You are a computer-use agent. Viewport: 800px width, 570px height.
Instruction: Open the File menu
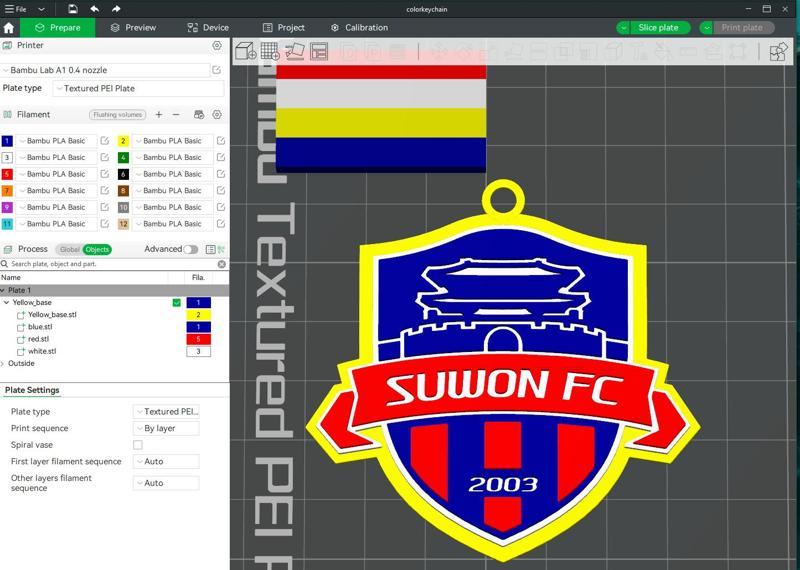click(x=16, y=9)
